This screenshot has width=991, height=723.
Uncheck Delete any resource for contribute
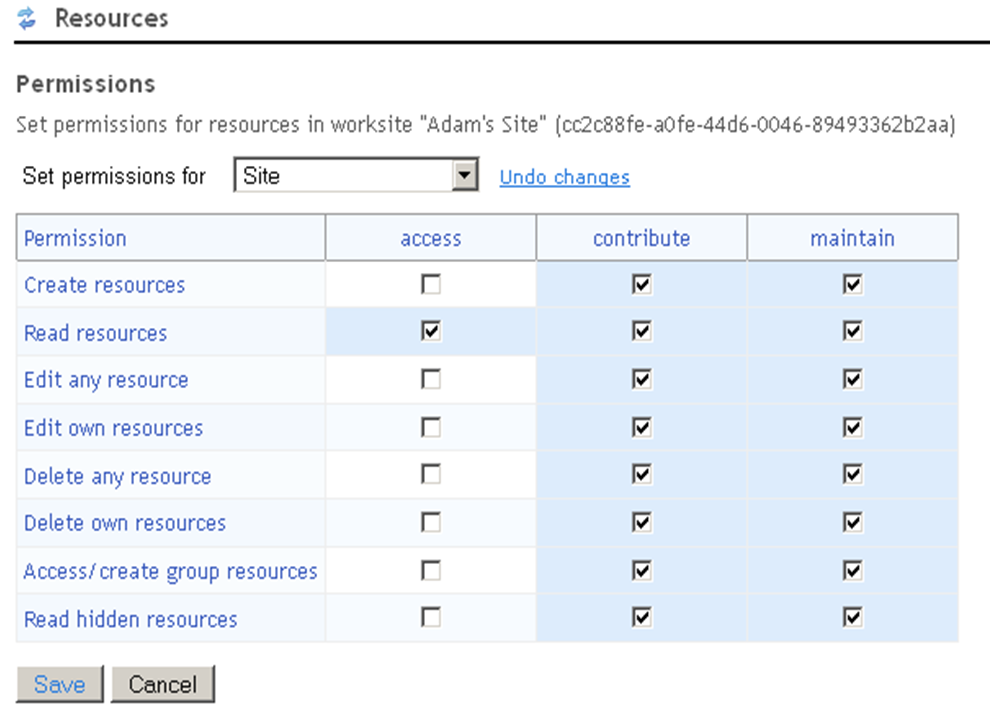[x=642, y=475]
